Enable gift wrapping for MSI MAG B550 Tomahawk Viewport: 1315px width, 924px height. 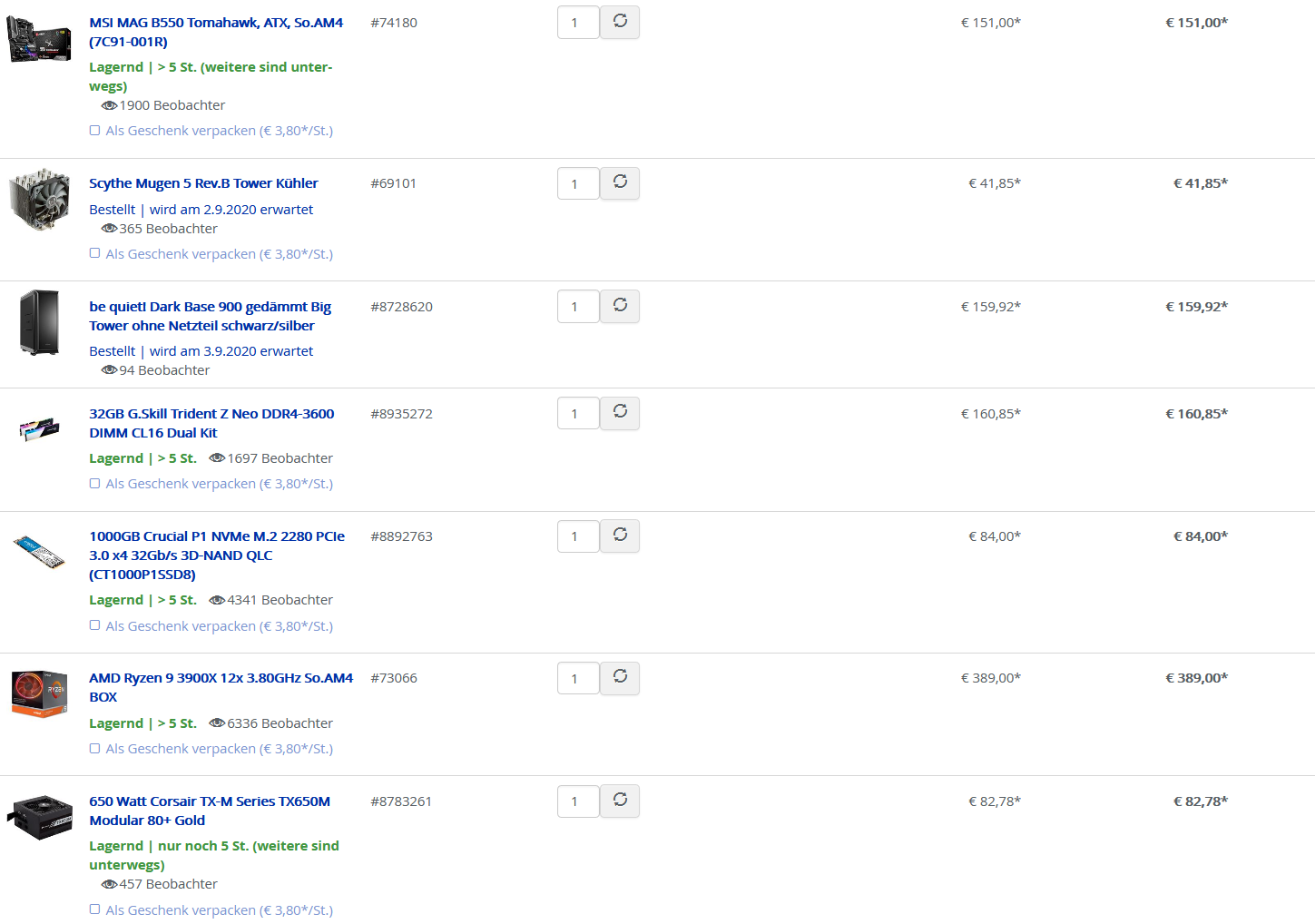pos(94,131)
